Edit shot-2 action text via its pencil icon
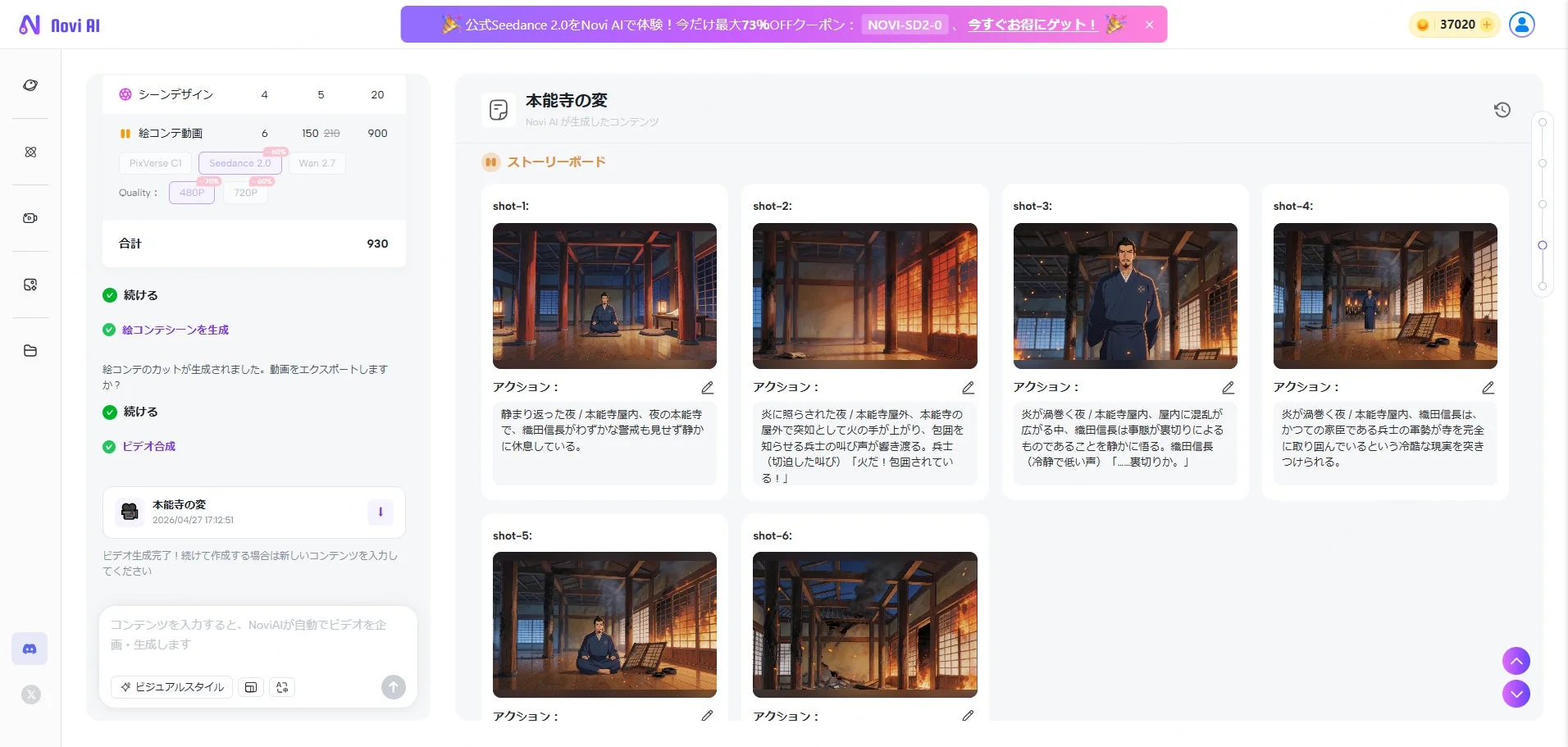 click(968, 387)
